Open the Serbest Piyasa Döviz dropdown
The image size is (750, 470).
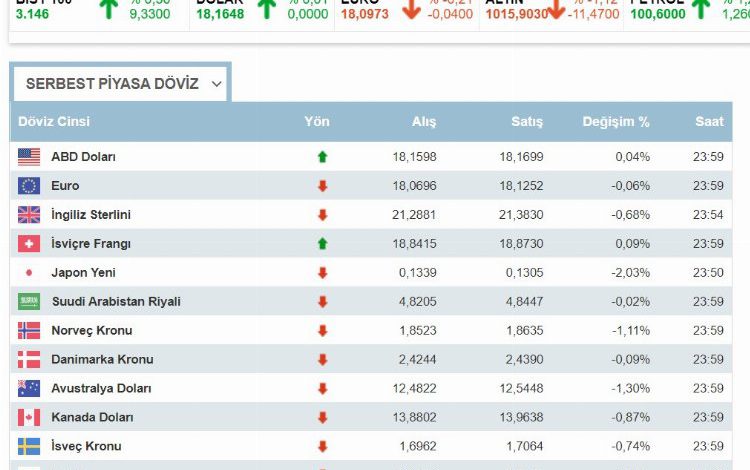tap(120, 84)
